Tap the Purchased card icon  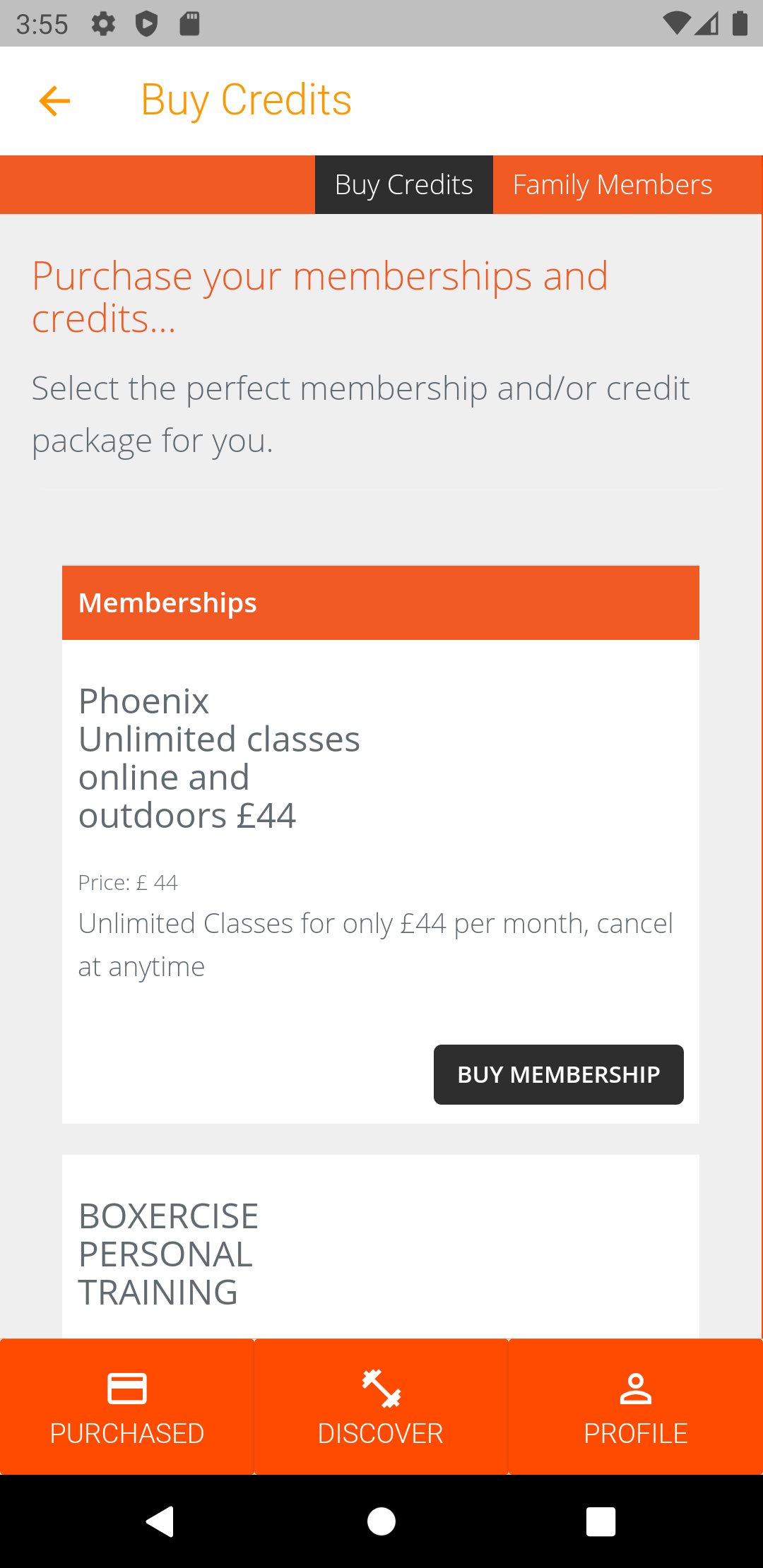(127, 1388)
